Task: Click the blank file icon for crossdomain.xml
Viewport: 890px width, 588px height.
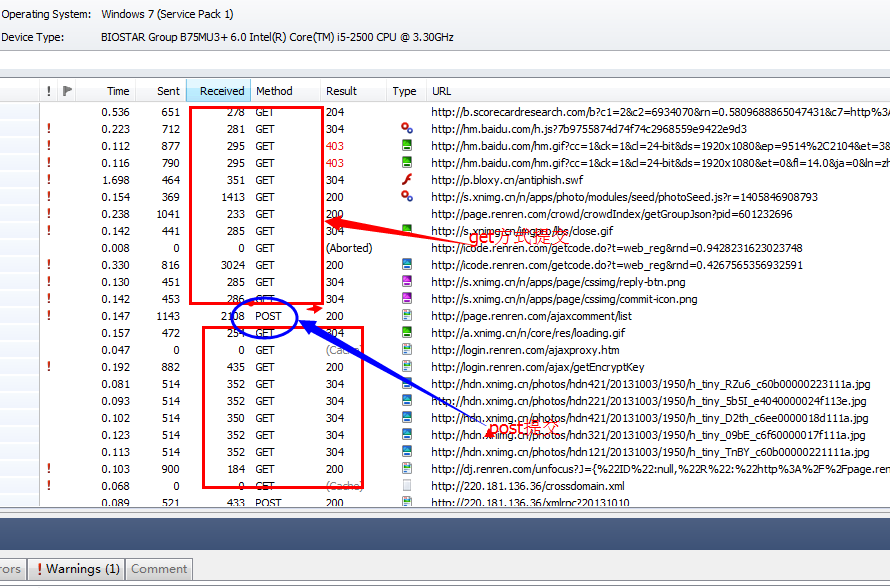Action: tap(406, 486)
